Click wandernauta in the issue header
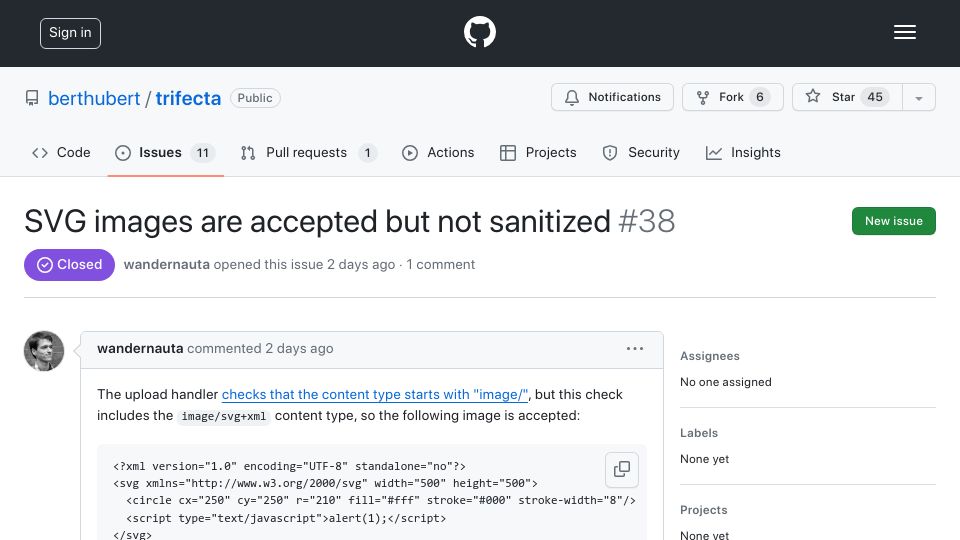Image resolution: width=960 pixels, height=540 pixels. point(167,264)
